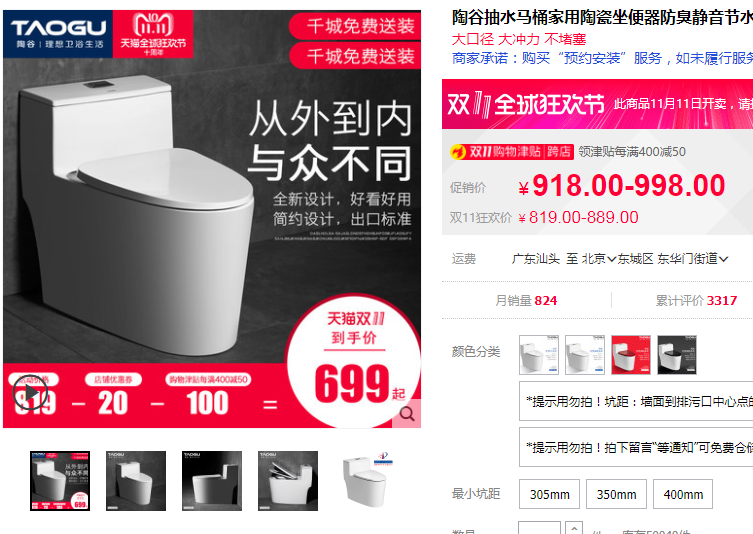Select the first gallery thumbnail with red banner
Image resolution: width=753 pixels, height=534 pixels.
(x=60, y=481)
